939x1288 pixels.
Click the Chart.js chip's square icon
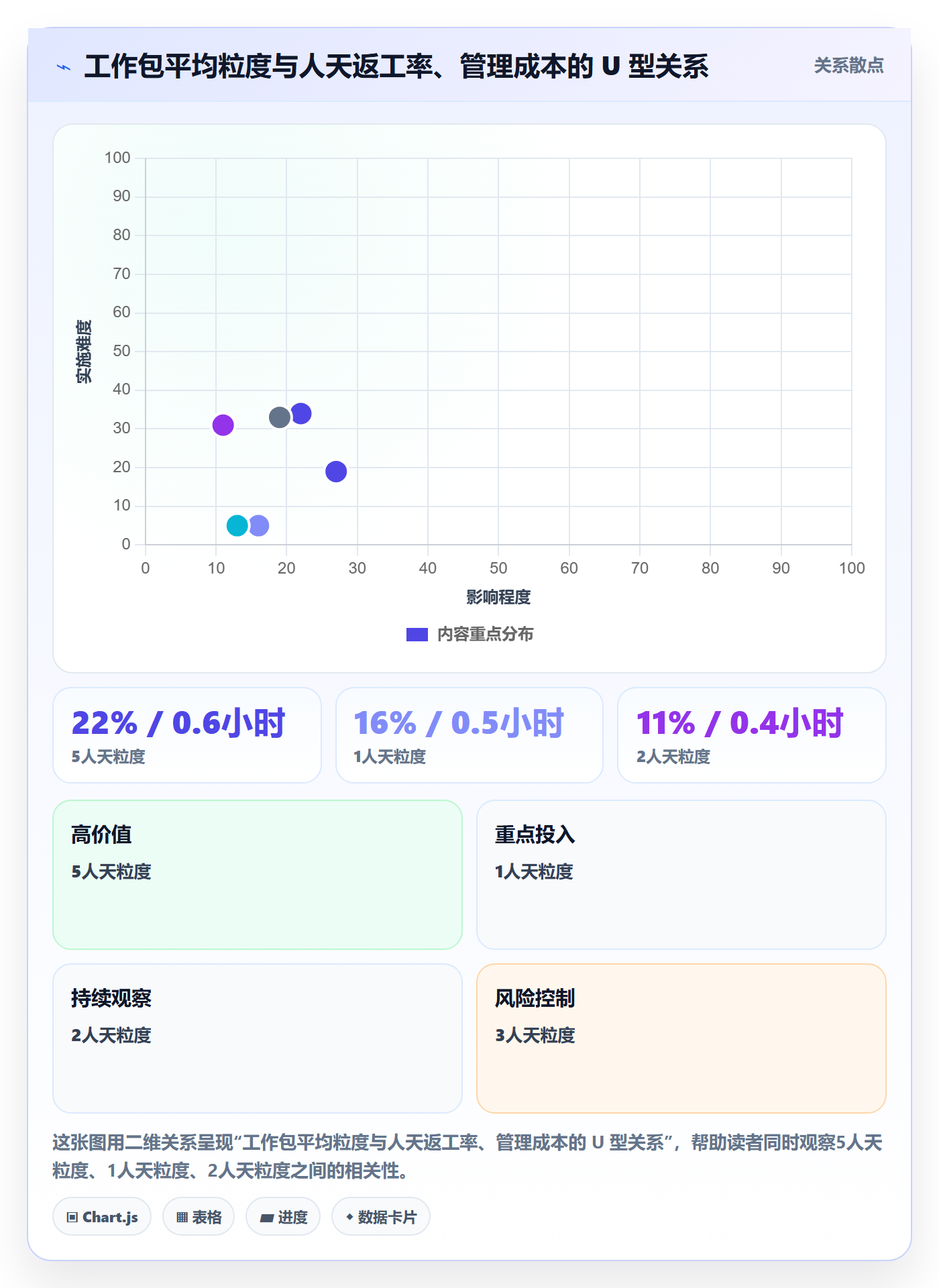(72, 1218)
